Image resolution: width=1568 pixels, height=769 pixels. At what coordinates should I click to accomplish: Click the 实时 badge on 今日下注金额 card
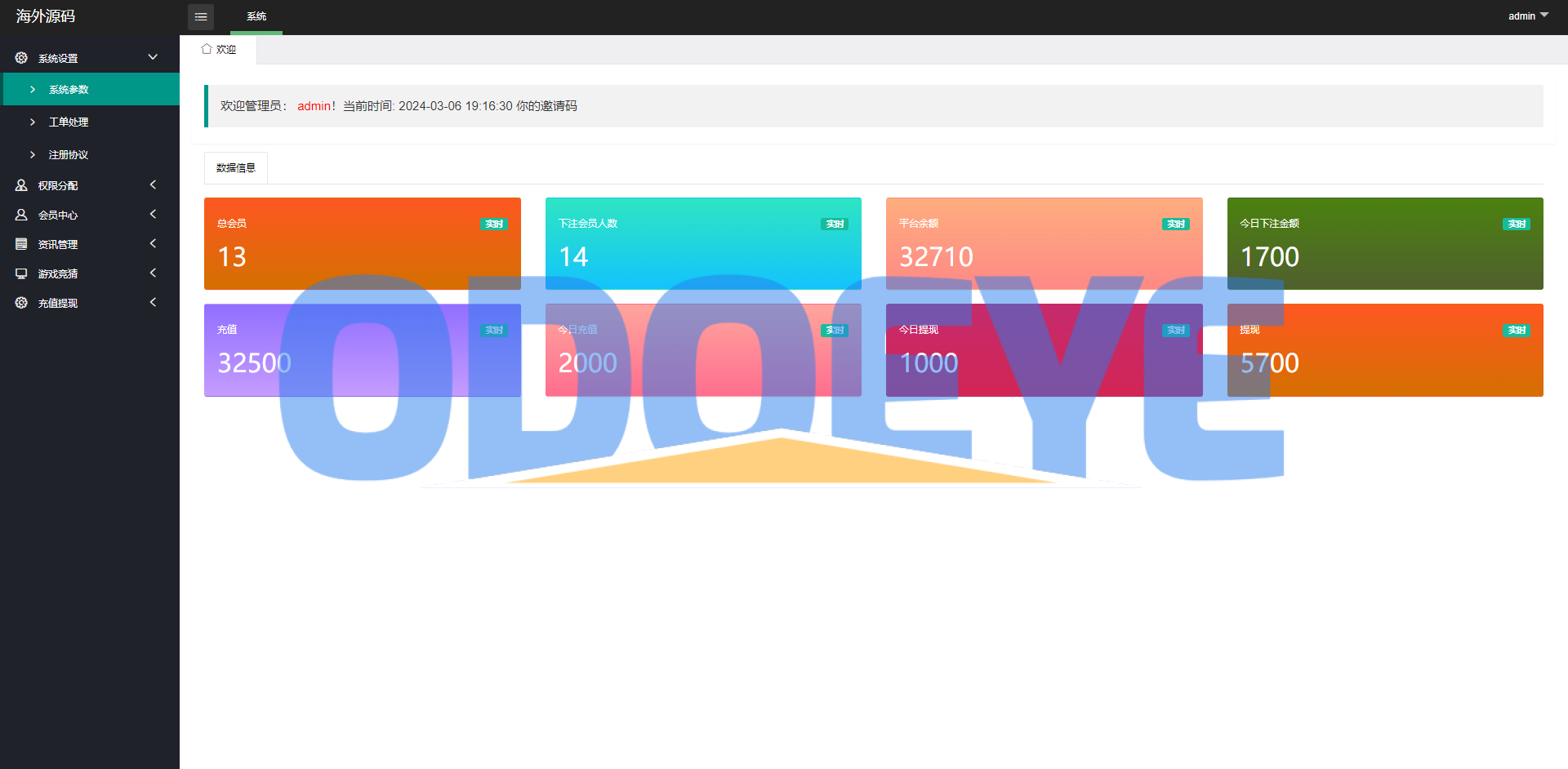[1517, 224]
